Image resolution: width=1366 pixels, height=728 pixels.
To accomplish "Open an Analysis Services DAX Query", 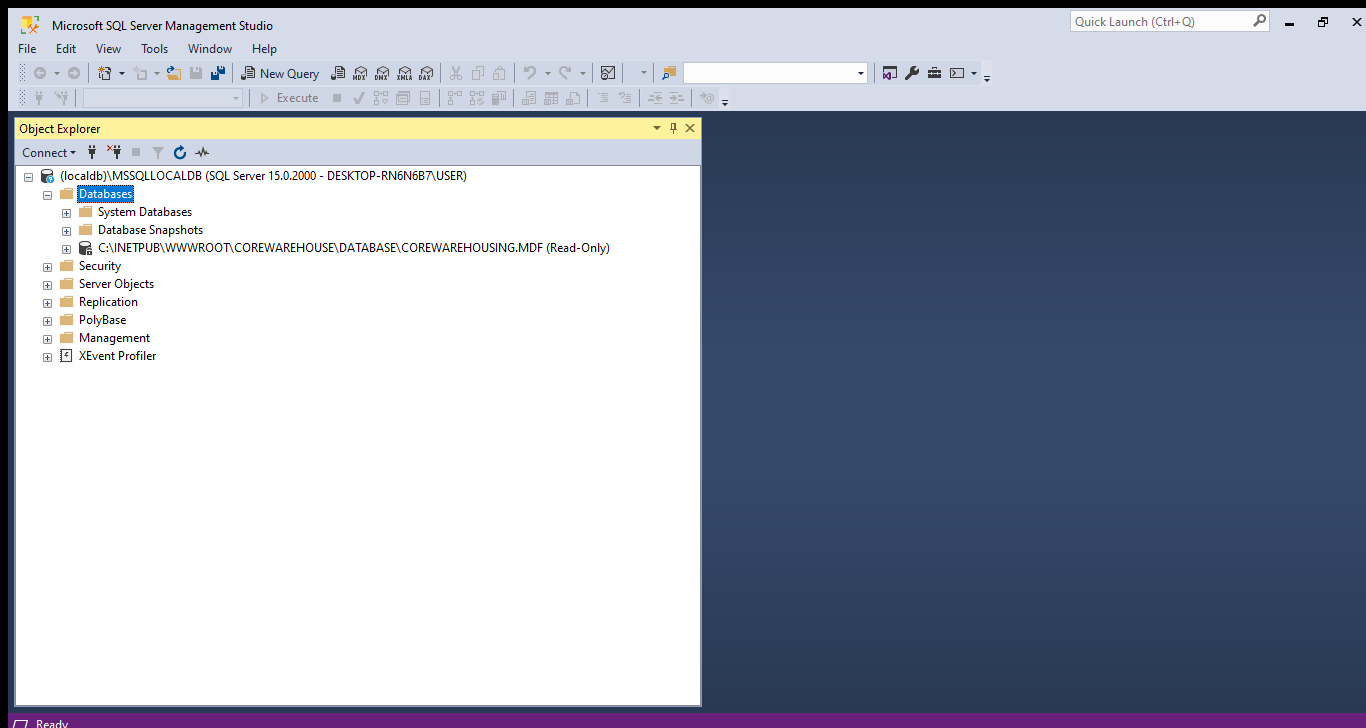I will click(x=425, y=73).
